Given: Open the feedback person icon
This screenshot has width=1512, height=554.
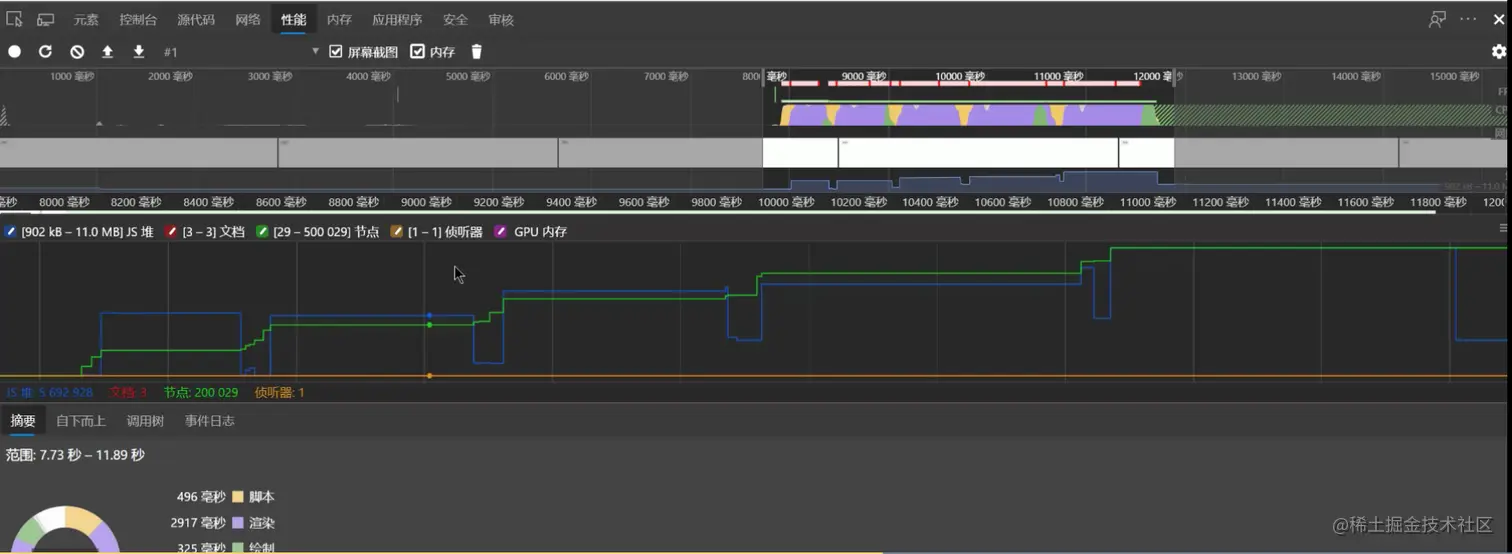Looking at the screenshot, I should (x=1438, y=19).
